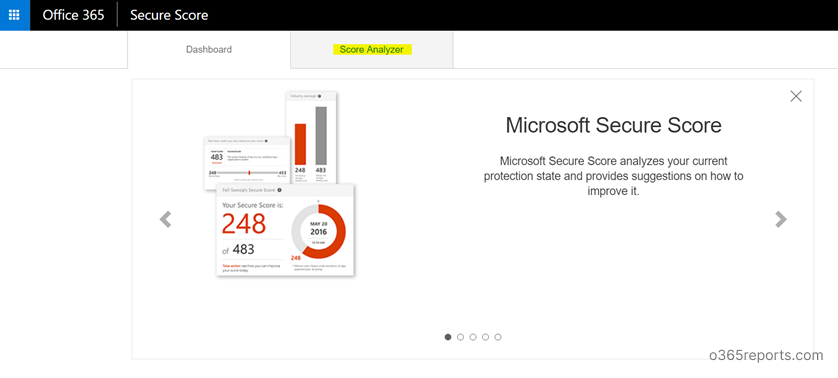Jump to the third carousel dot
The height and width of the screenshot is (378, 838).
pos(473,337)
